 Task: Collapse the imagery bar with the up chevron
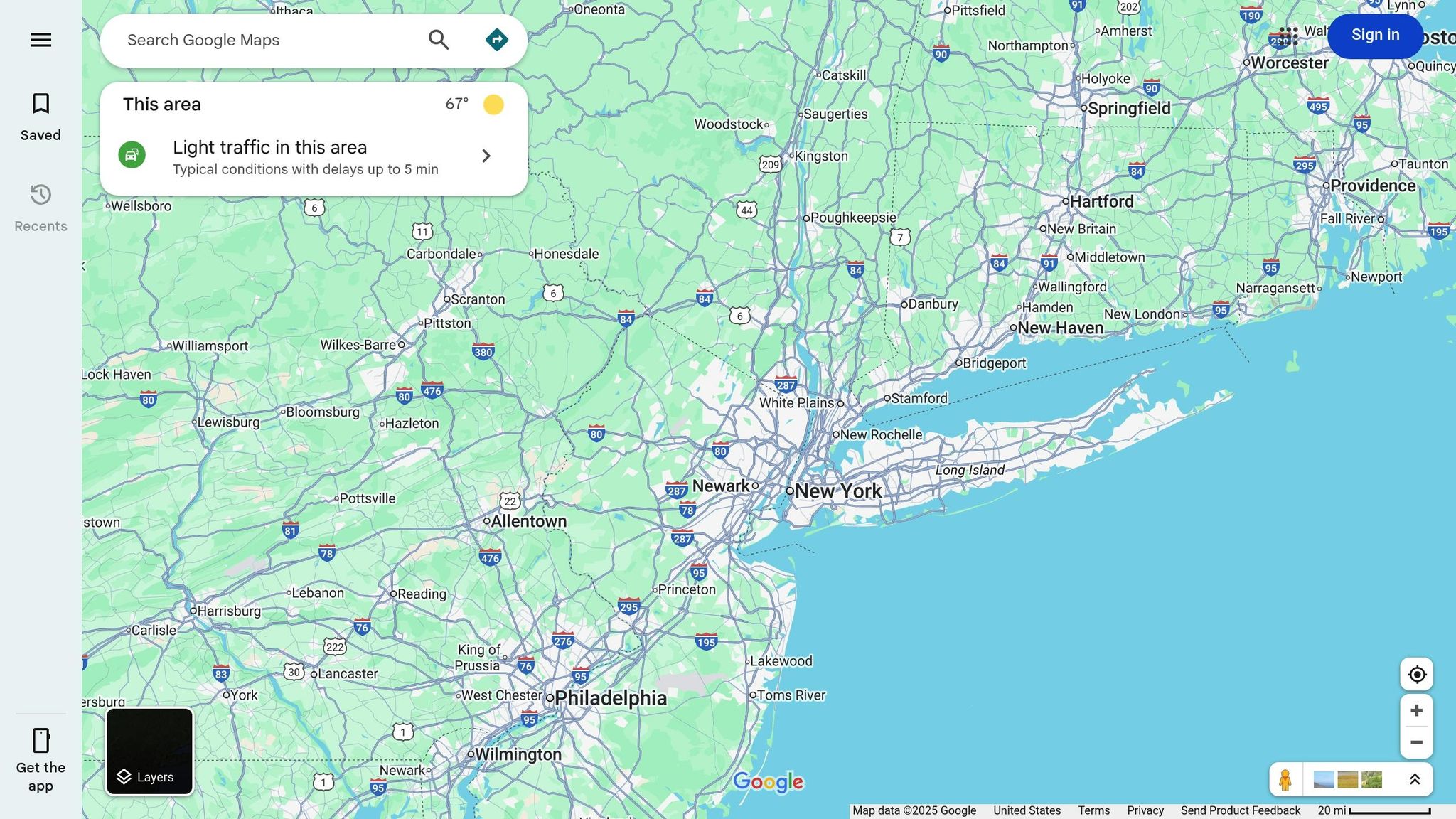(x=1413, y=778)
